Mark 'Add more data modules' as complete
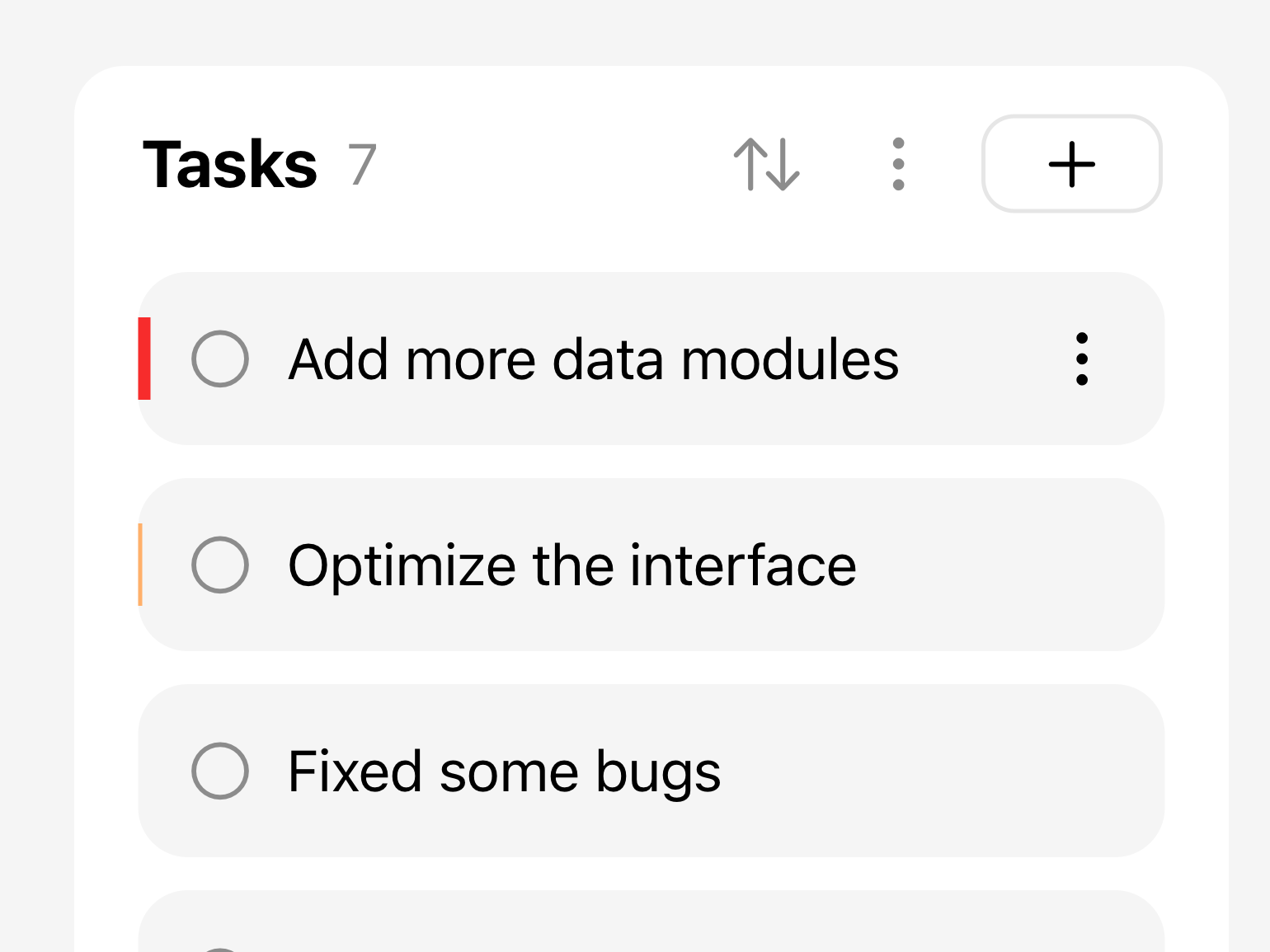Image resolution: width=1270 pixels, height=952 pixels. [220, 359]
